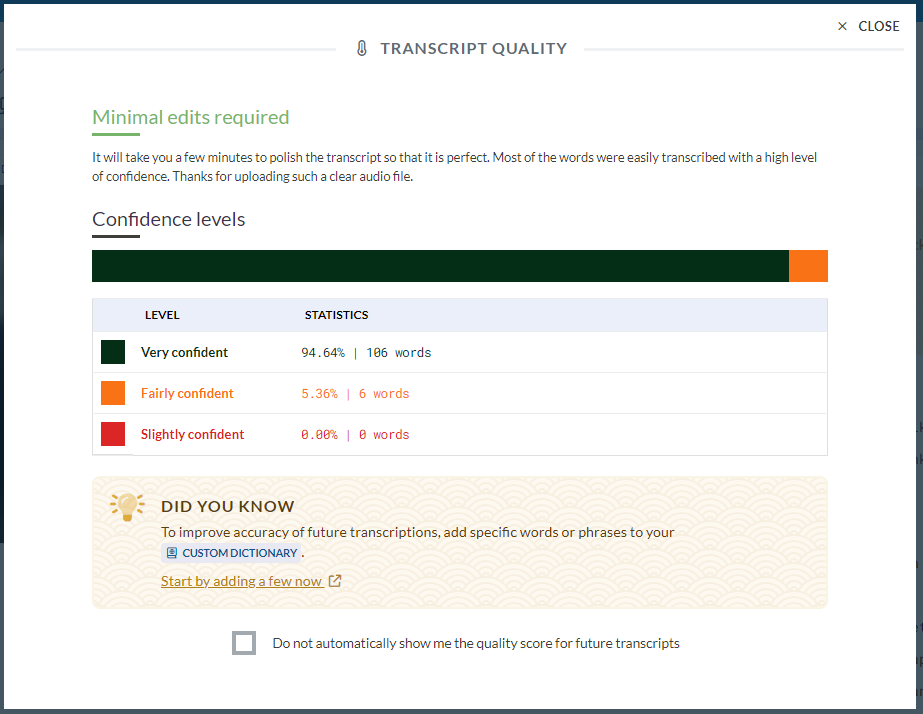The image size is (923, 714).
Task: Click the STATISTICS column header
Action: point(336,315)
